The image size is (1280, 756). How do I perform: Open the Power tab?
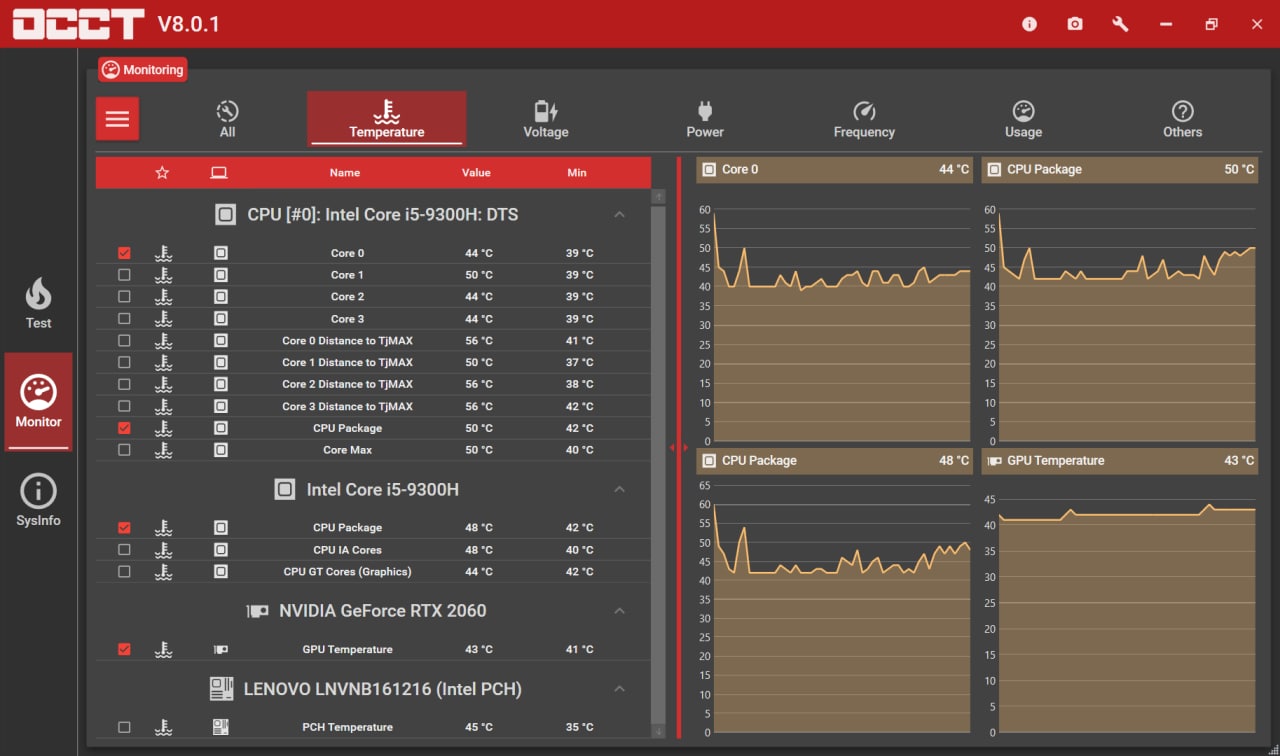pos(705,119)
